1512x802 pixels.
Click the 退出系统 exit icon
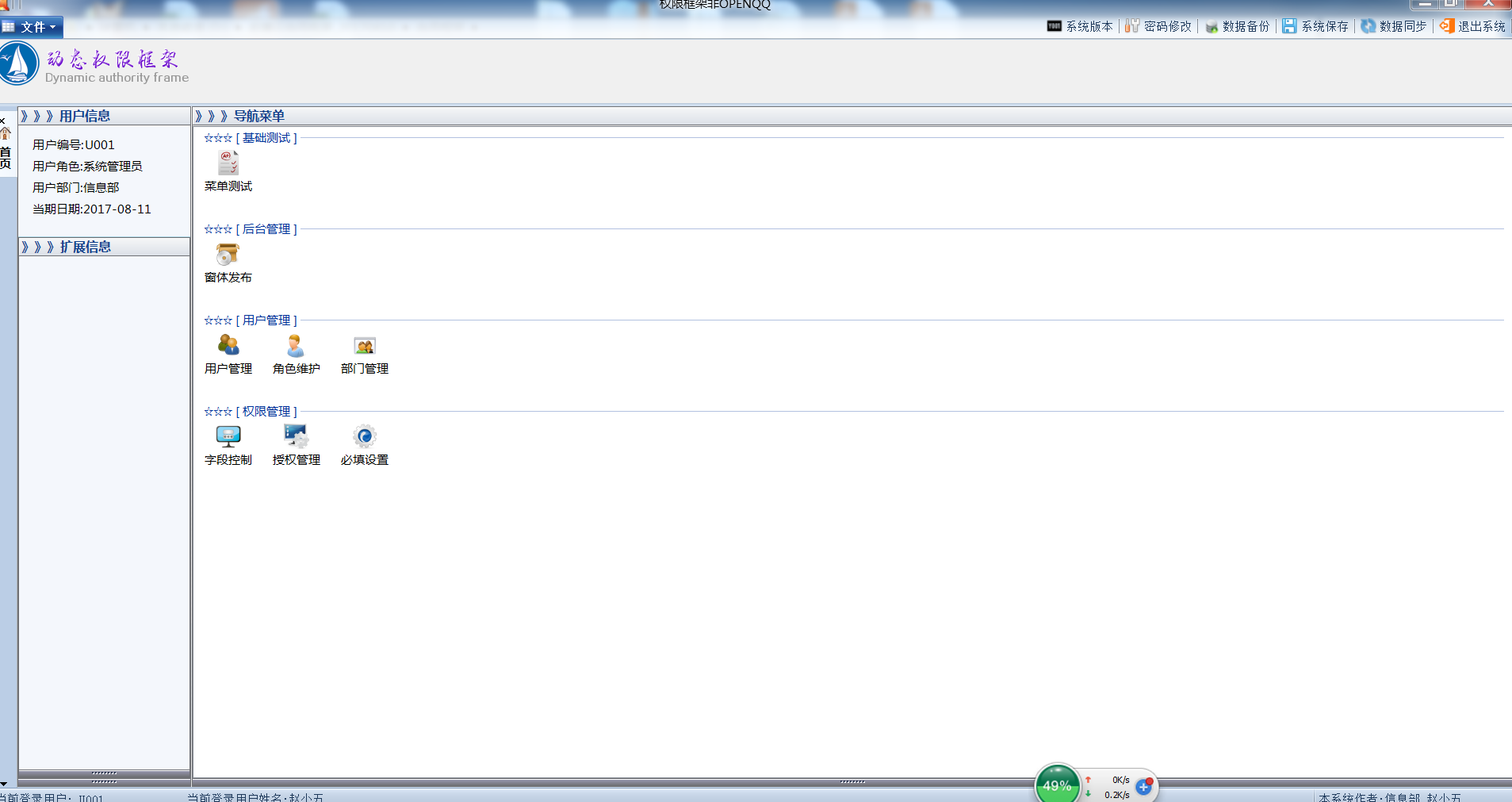1447,26
